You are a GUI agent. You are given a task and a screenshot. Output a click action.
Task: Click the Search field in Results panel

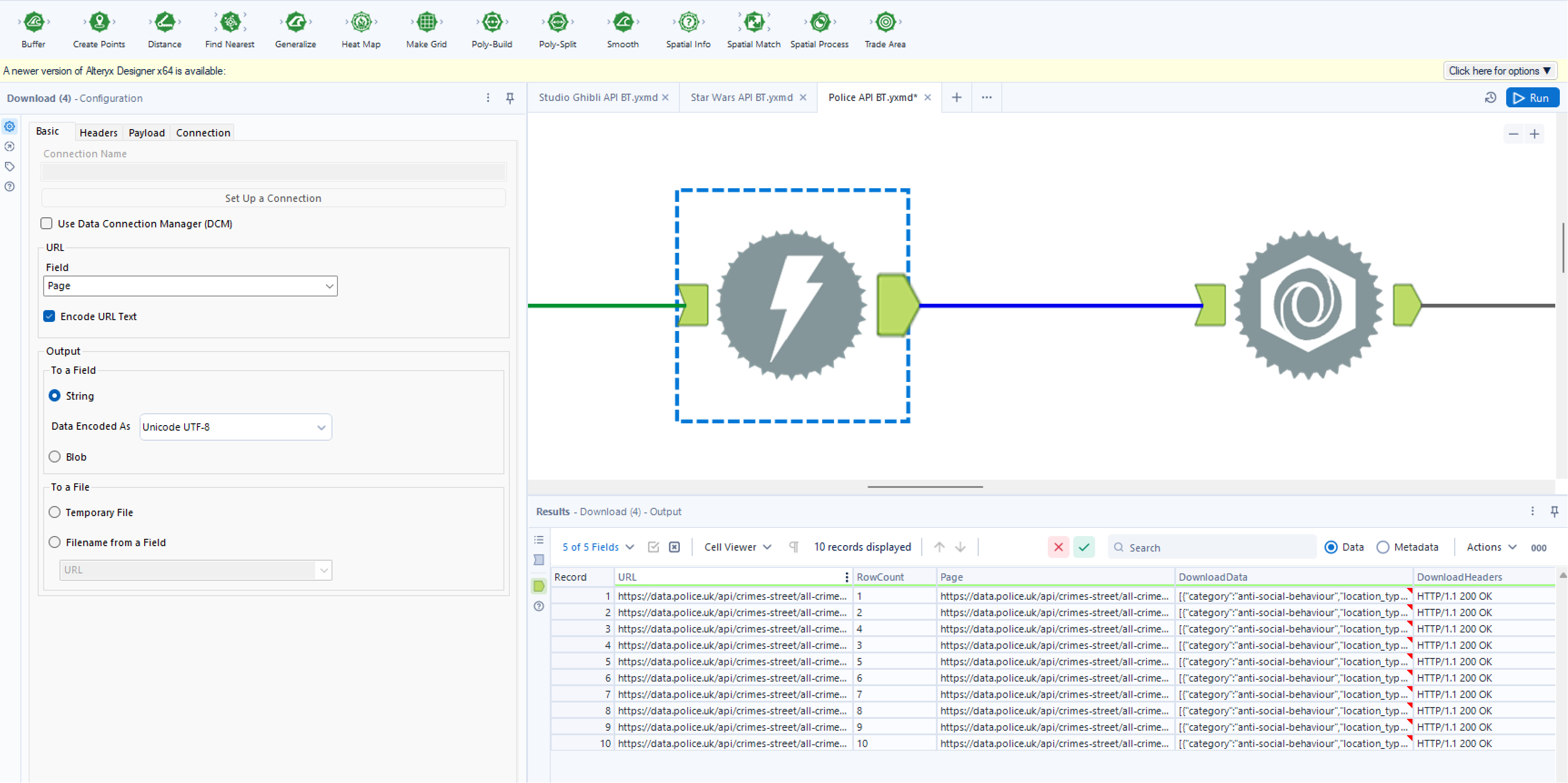point(1211,547)
